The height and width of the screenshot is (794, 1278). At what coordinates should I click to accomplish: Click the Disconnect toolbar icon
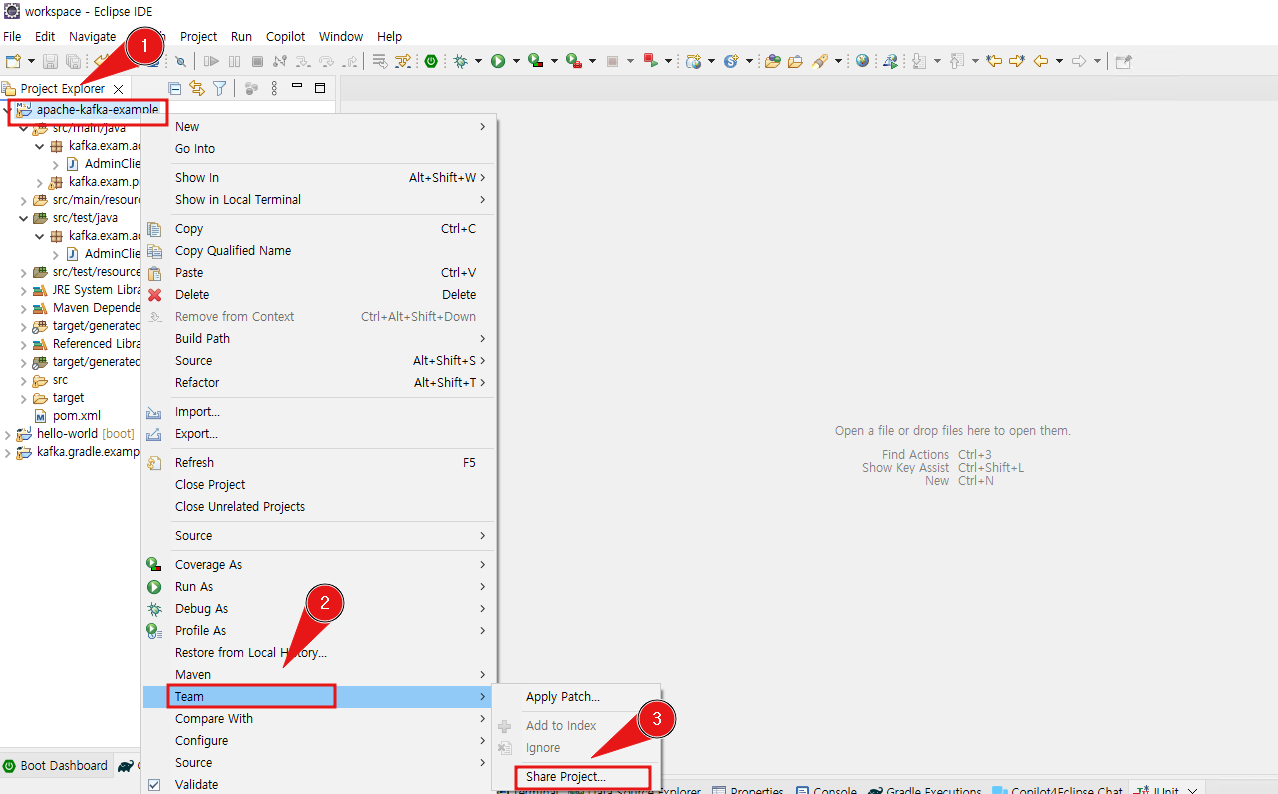[x=279, y=61]
